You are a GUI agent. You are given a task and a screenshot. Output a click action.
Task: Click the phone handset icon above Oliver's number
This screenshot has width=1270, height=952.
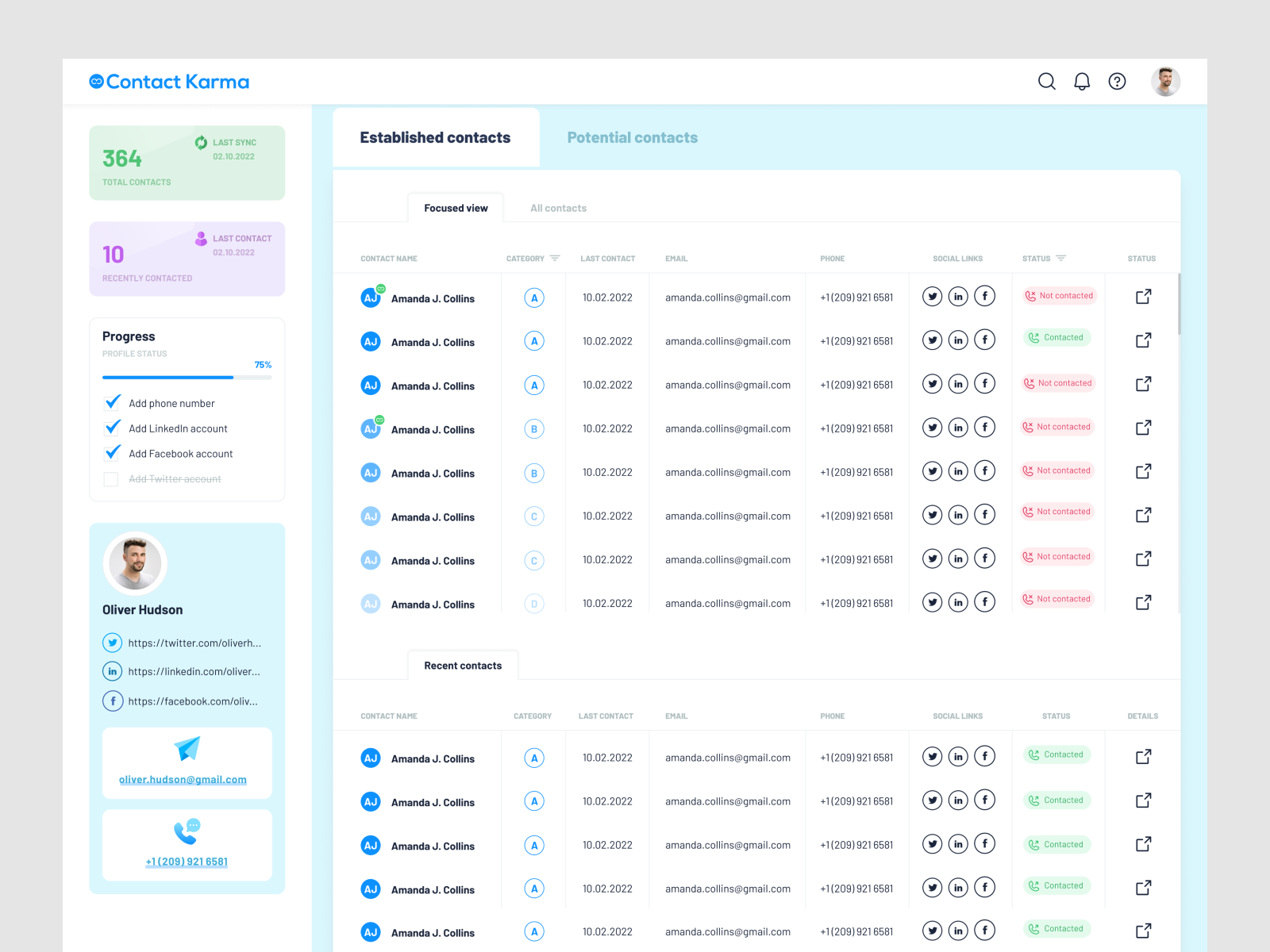point(187,830)
